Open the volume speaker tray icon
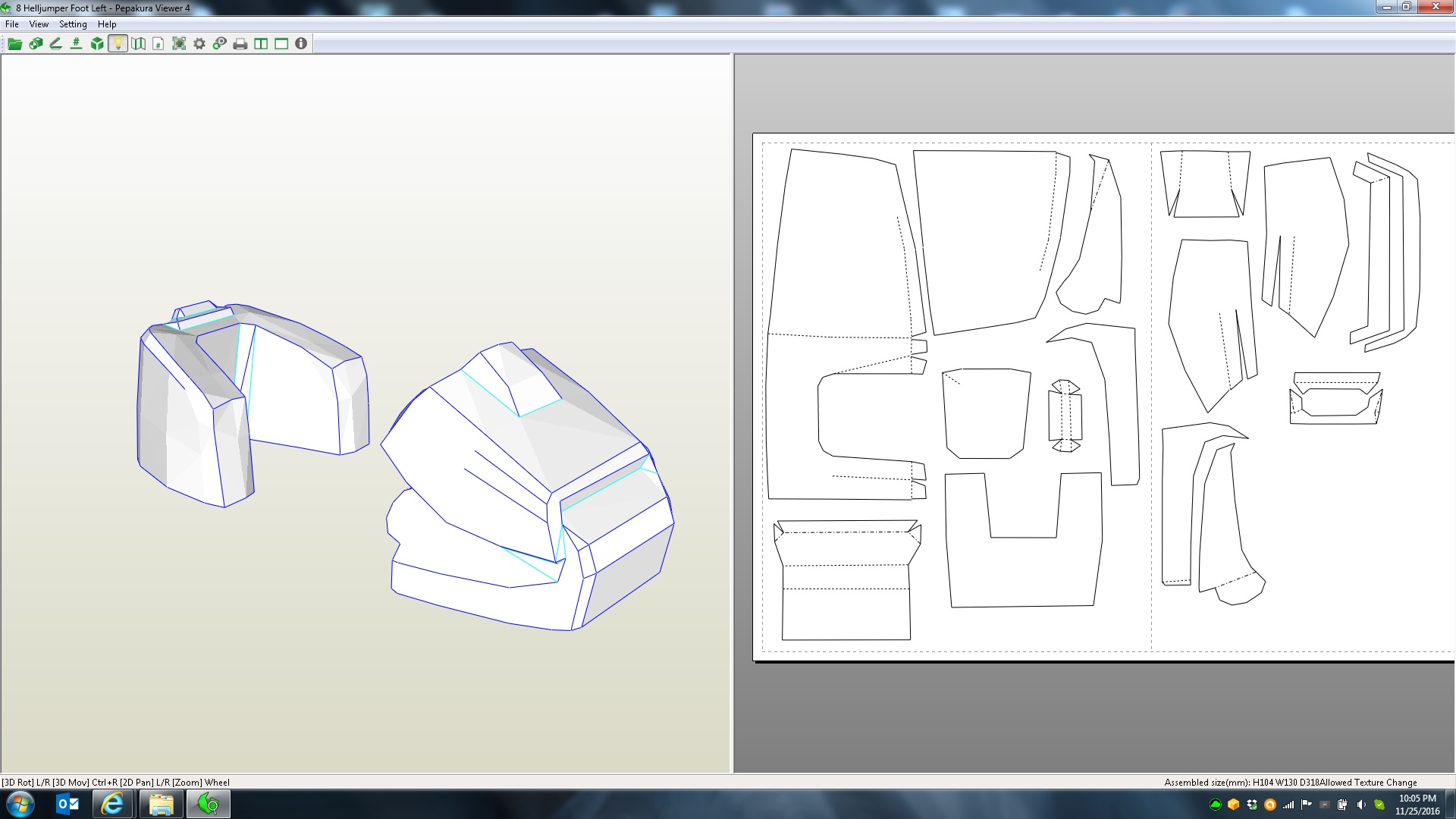The image size is (1456, 819). click(1361, 805)
